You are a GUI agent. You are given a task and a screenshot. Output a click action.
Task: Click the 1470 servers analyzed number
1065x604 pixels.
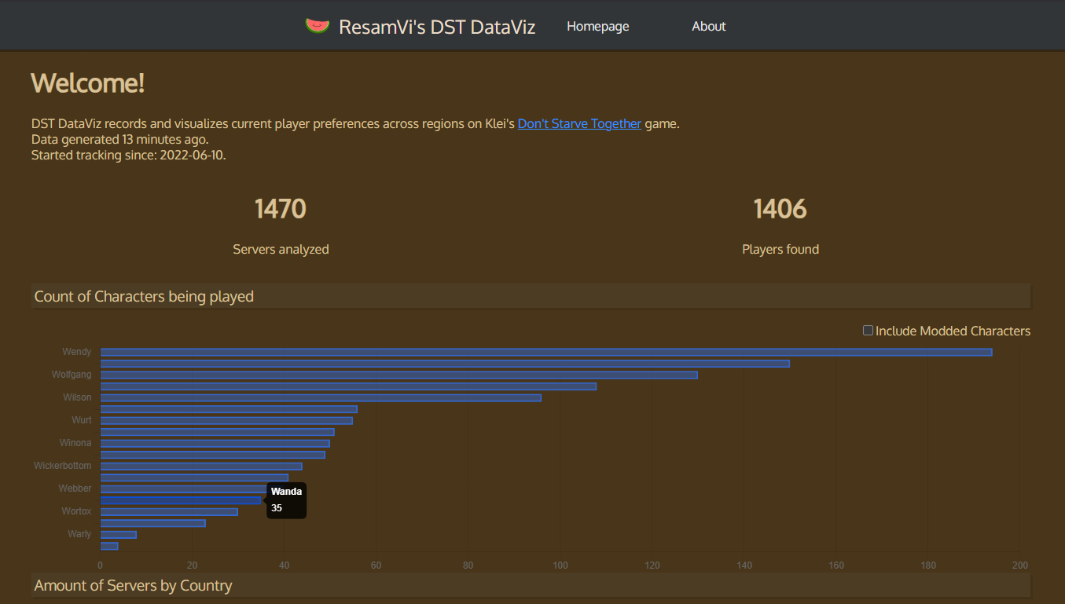coord(280,209)
